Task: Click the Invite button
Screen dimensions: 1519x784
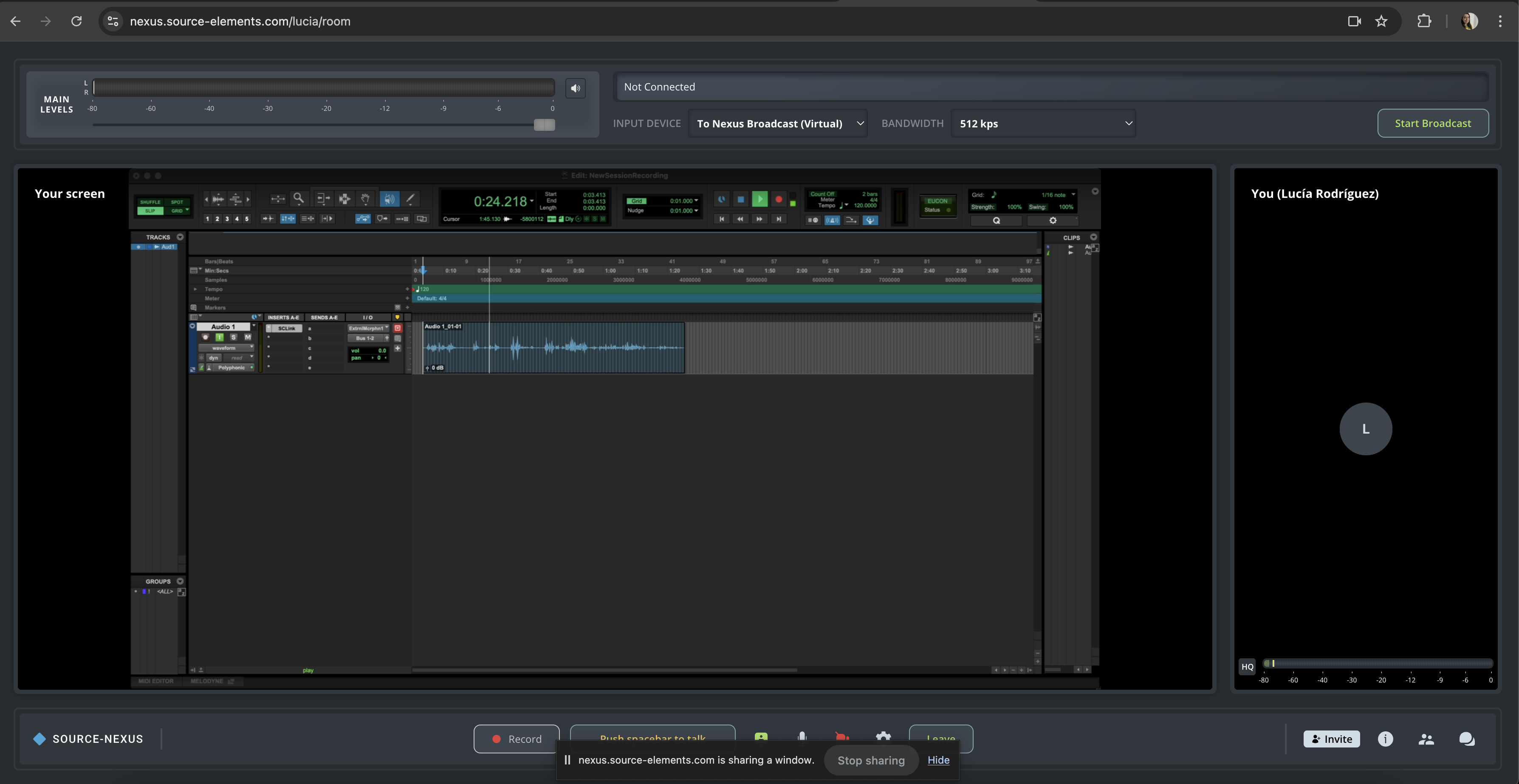Action: (1332, 739)
